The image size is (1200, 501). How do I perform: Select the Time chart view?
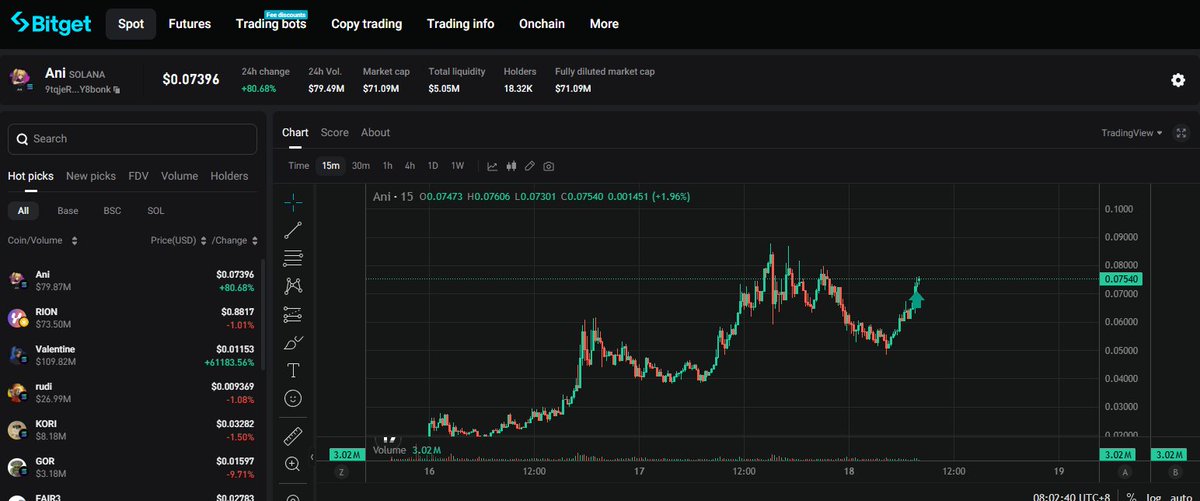(x=298, y=166)
